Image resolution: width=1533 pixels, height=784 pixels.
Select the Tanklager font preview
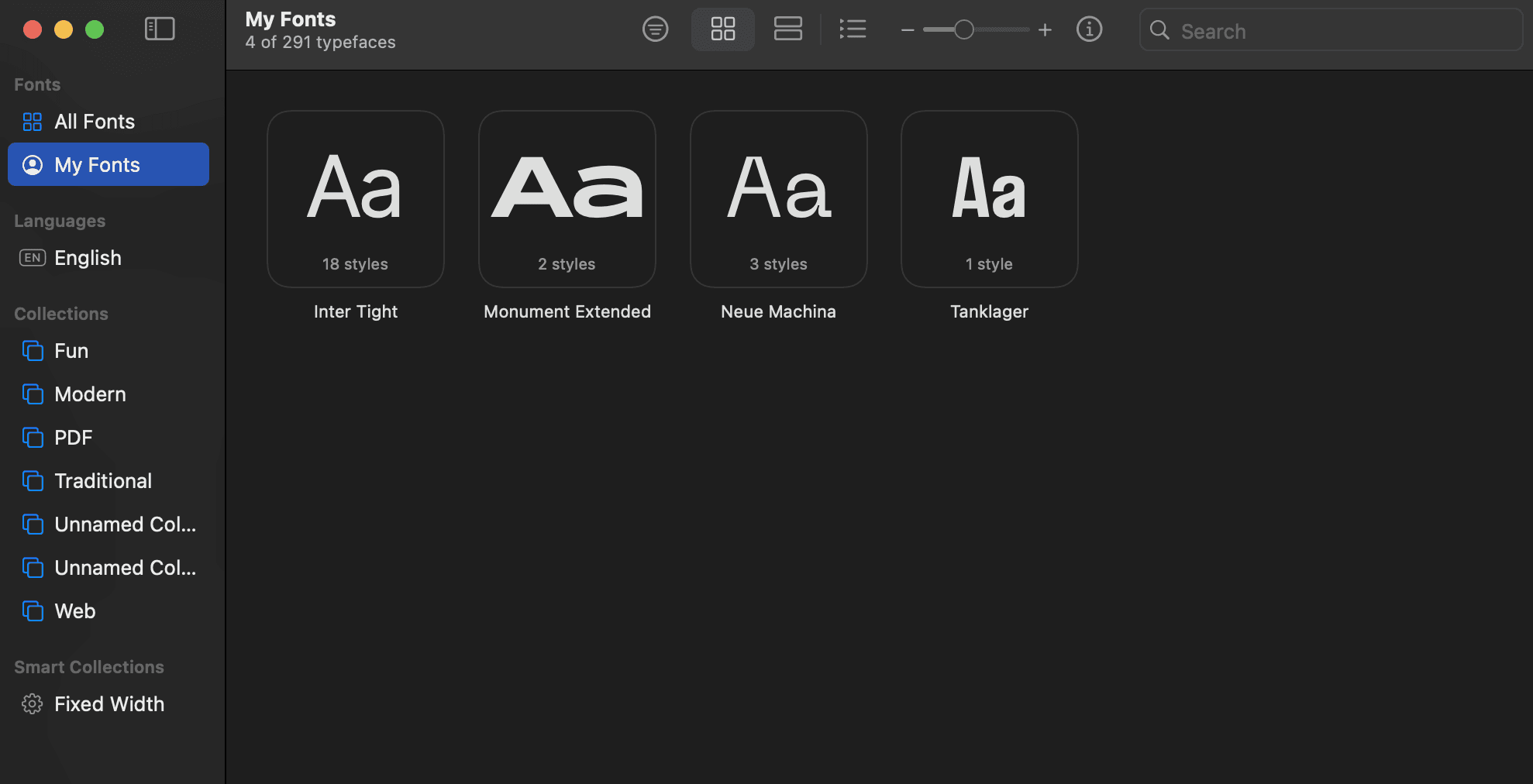tap(990, 199)
